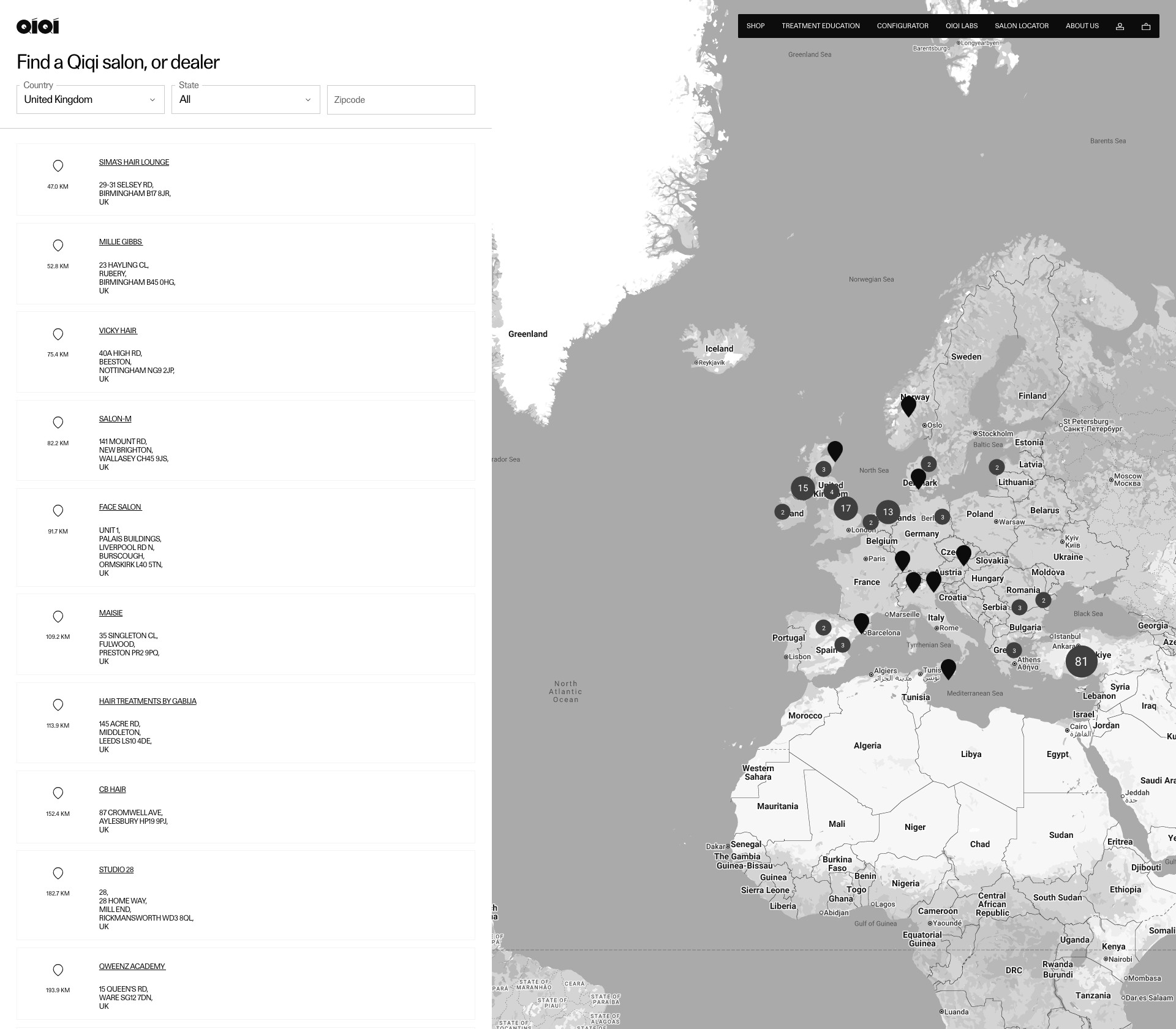This screenshot has width=1176, height=1029.
Task: Open the Shop menu item
Action: 755,26
